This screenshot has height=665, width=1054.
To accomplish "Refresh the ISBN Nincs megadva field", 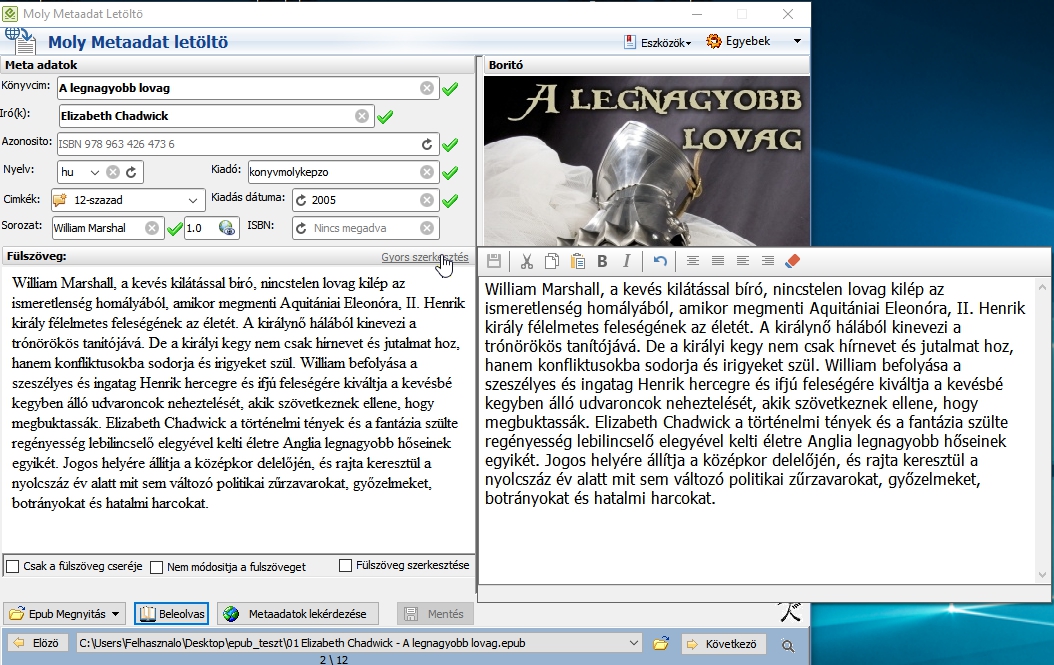I will pos(301,228).
